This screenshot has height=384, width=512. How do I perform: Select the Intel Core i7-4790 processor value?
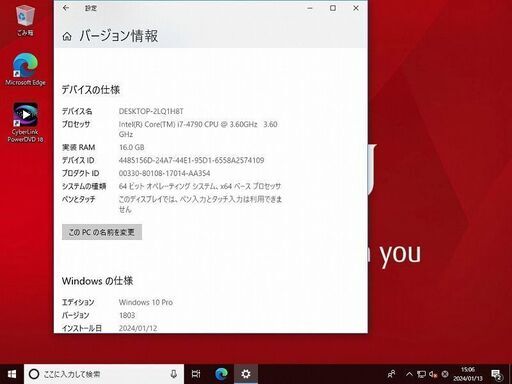[198, 129]
